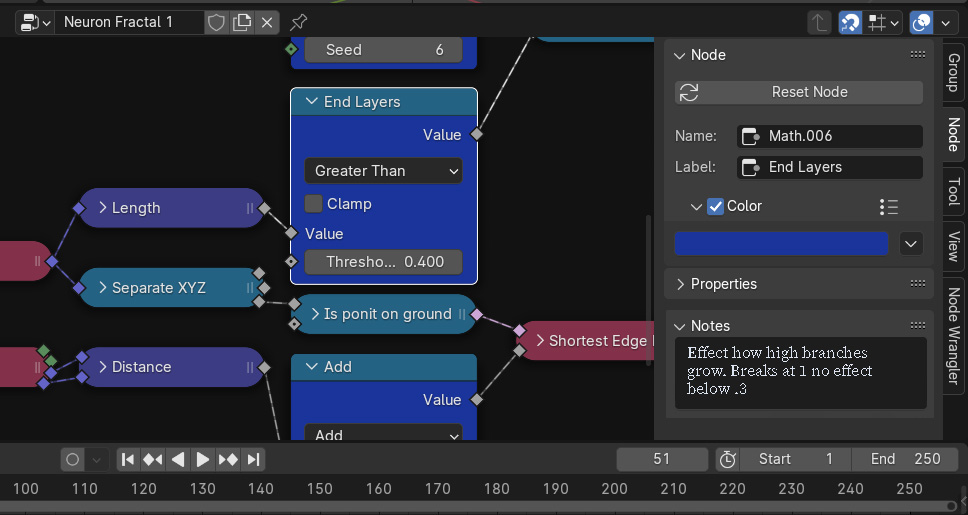968x515 pixels.
Task: Click End Layers Value output socket
Action: 477,134
